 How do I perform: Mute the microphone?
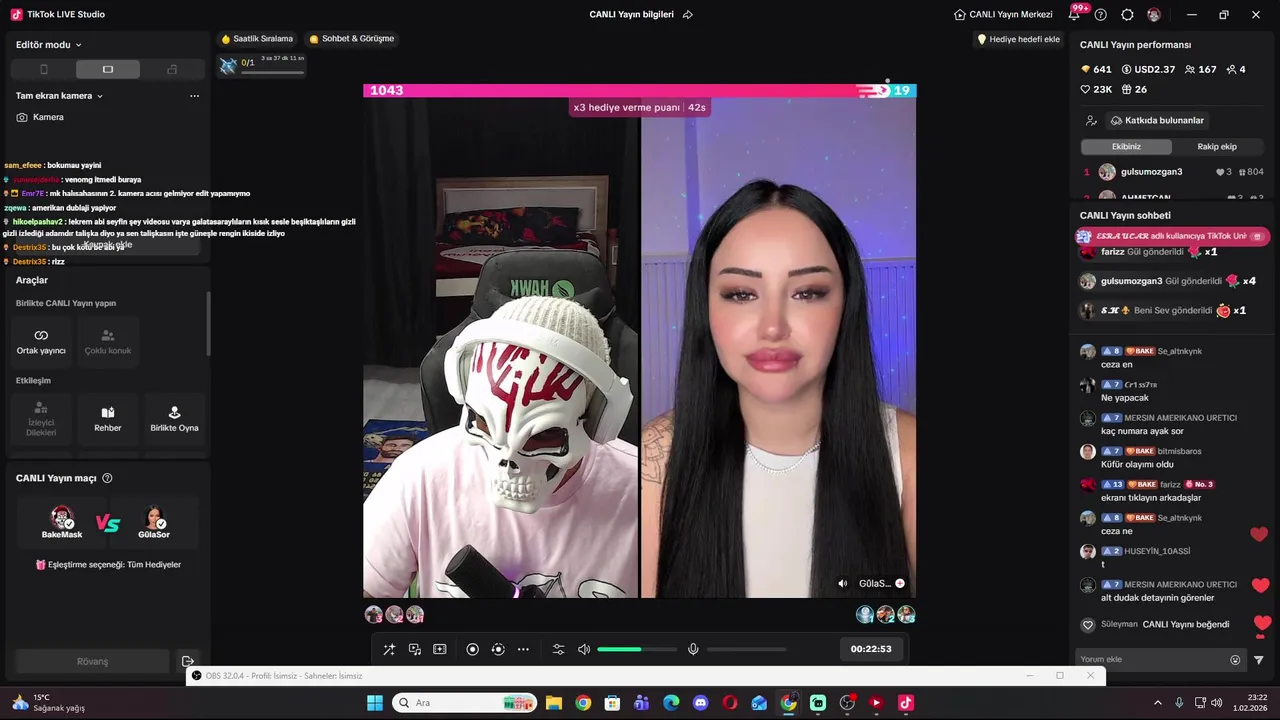pyautogui.click(x=693, y=649)
